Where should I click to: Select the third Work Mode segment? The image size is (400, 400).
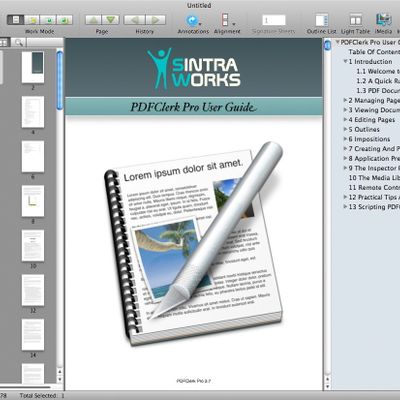pyautogui.click(x=48, y=20)
